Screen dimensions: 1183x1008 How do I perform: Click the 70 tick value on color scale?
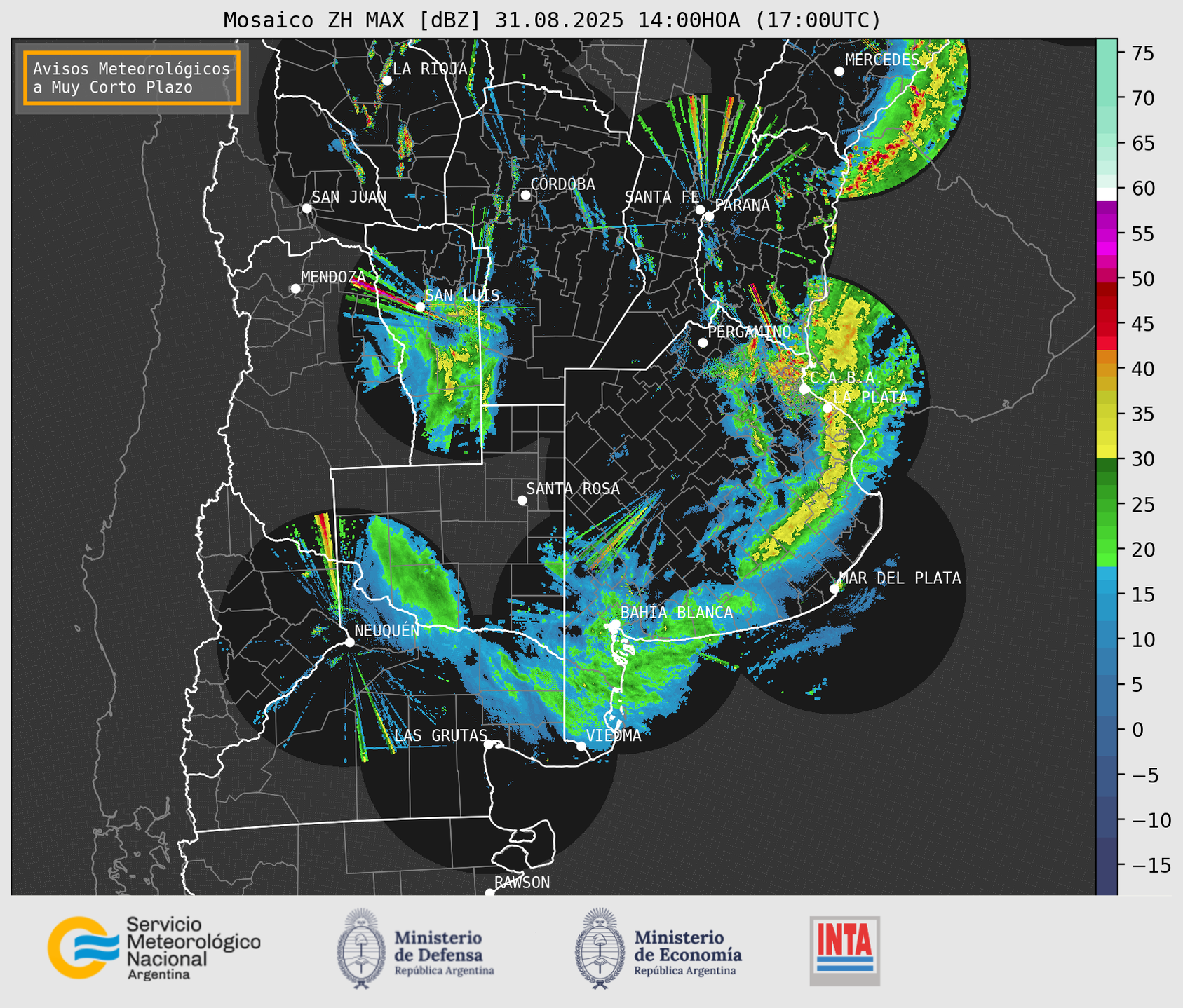click(x=1142, y=98)
